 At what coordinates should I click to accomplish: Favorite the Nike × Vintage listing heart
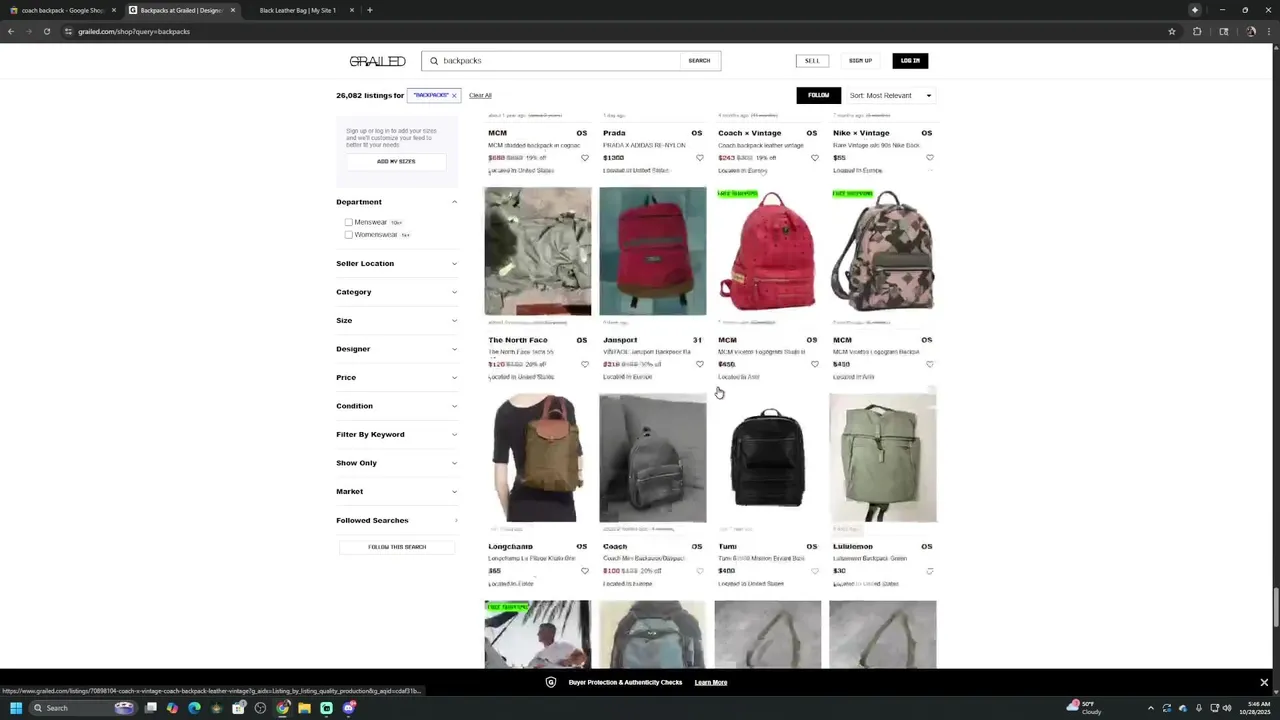(930, 158)
